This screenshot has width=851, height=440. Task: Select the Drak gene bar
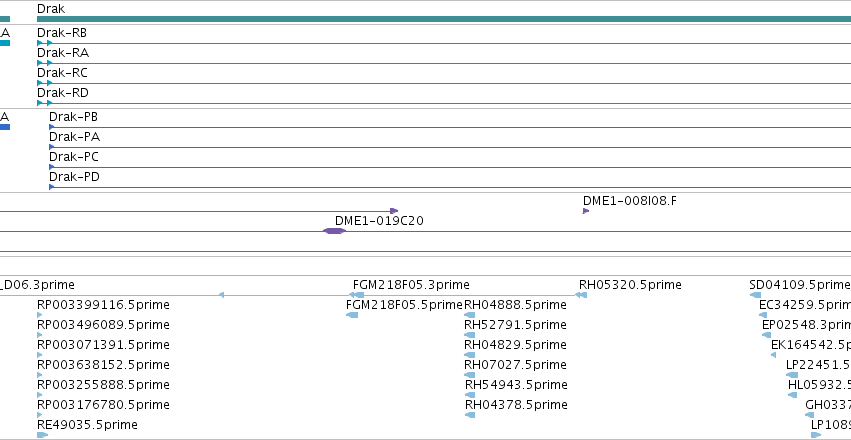click(444, 19)
